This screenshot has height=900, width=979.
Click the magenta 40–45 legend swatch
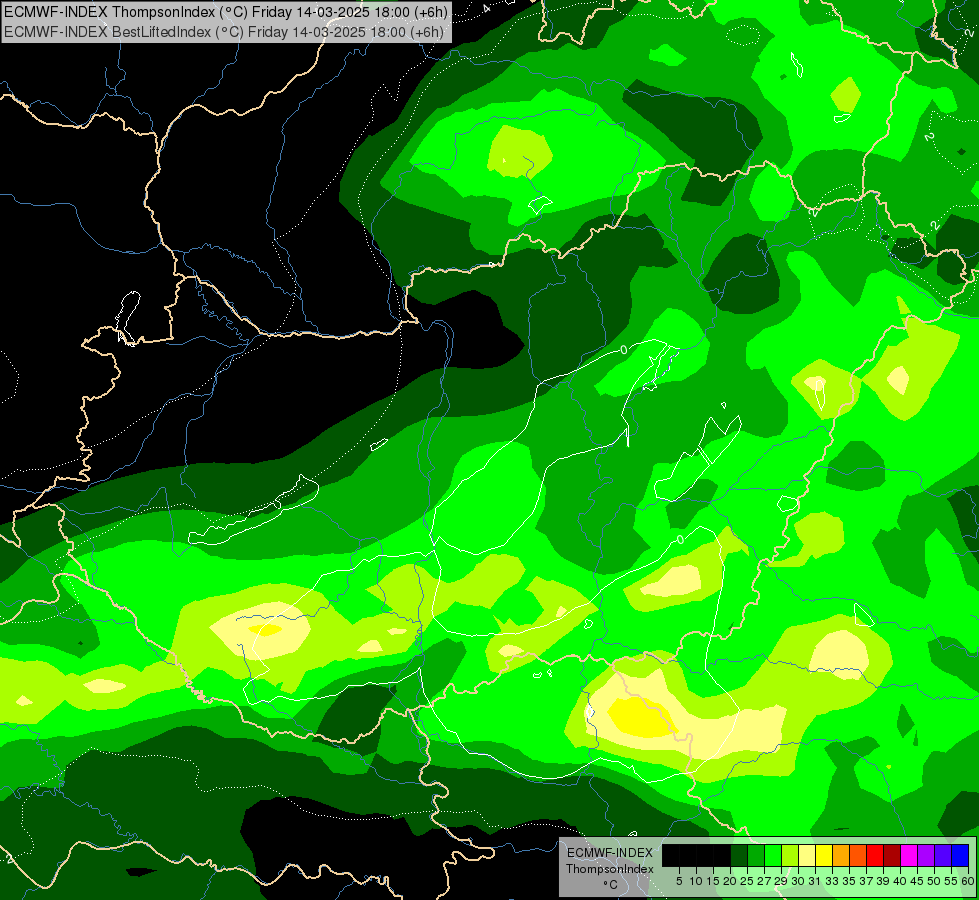909,855
